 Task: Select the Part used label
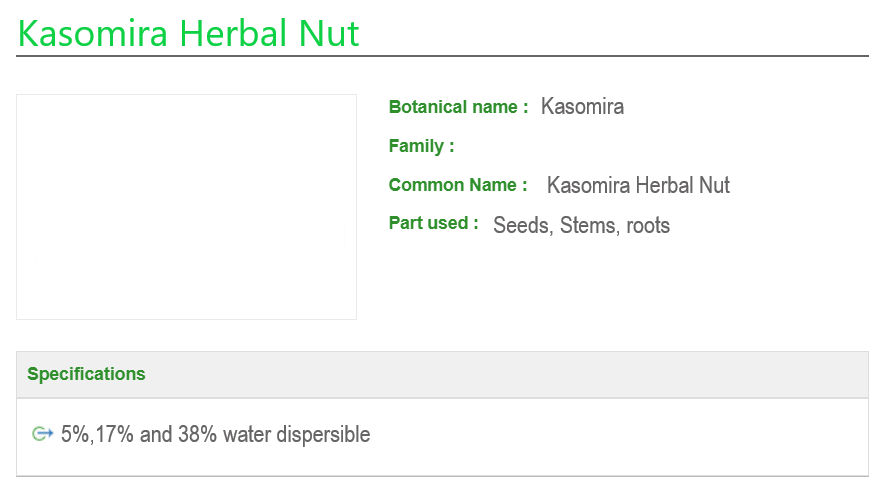[x=433, y=223]
